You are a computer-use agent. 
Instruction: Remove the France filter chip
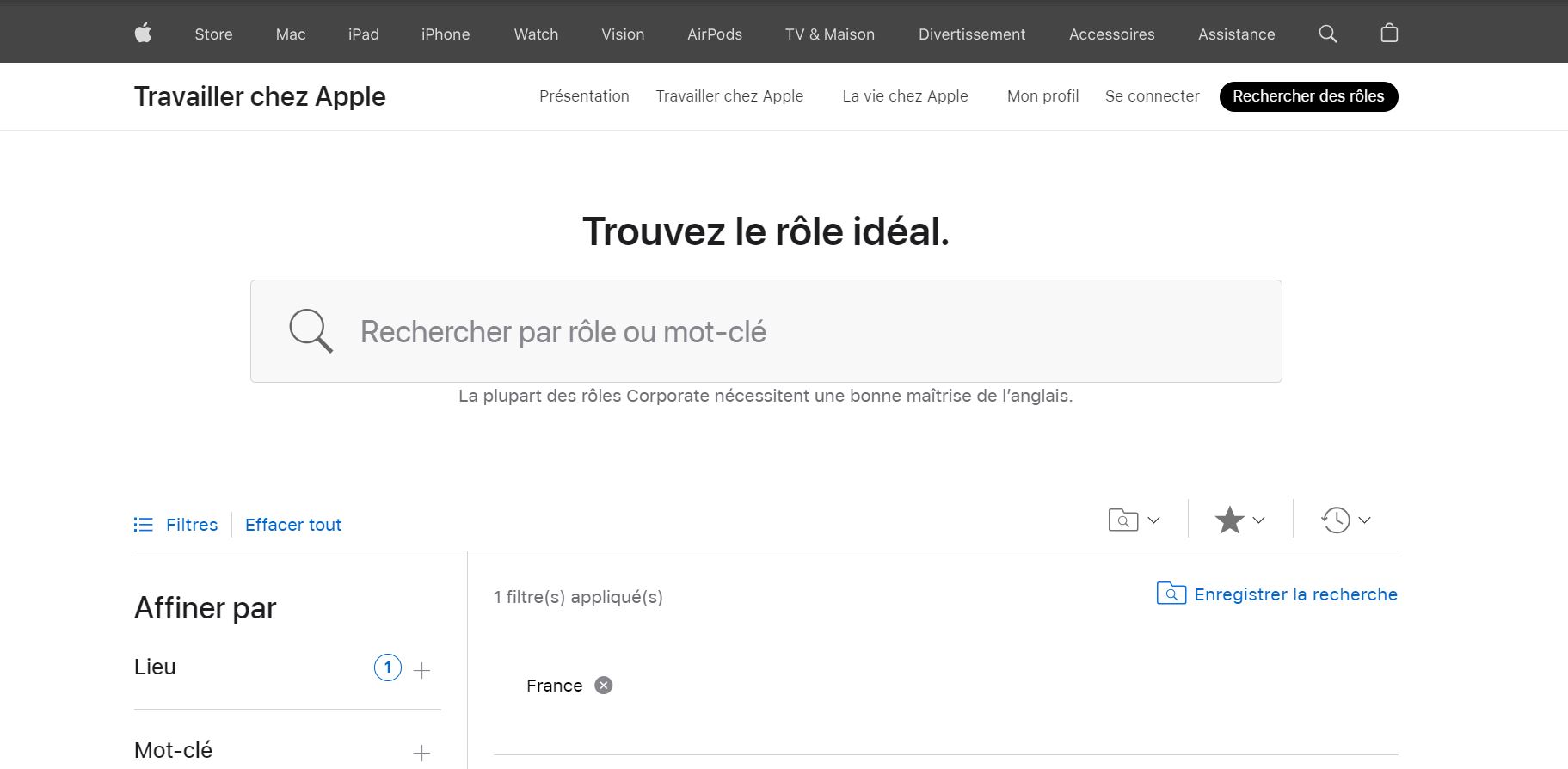click(x=604, y=686)
